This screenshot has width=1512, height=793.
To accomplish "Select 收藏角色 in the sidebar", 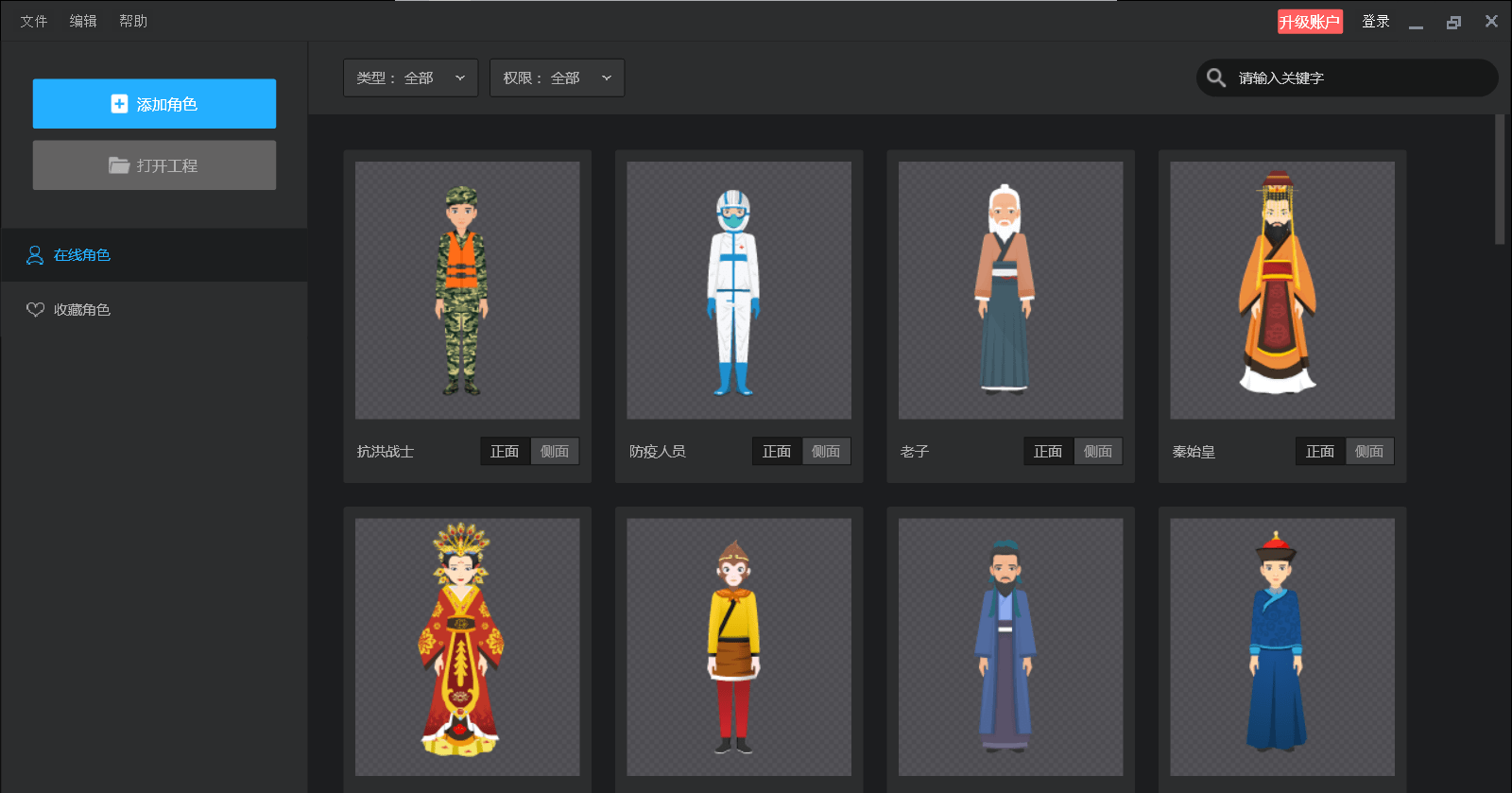I will coord(154,310).
